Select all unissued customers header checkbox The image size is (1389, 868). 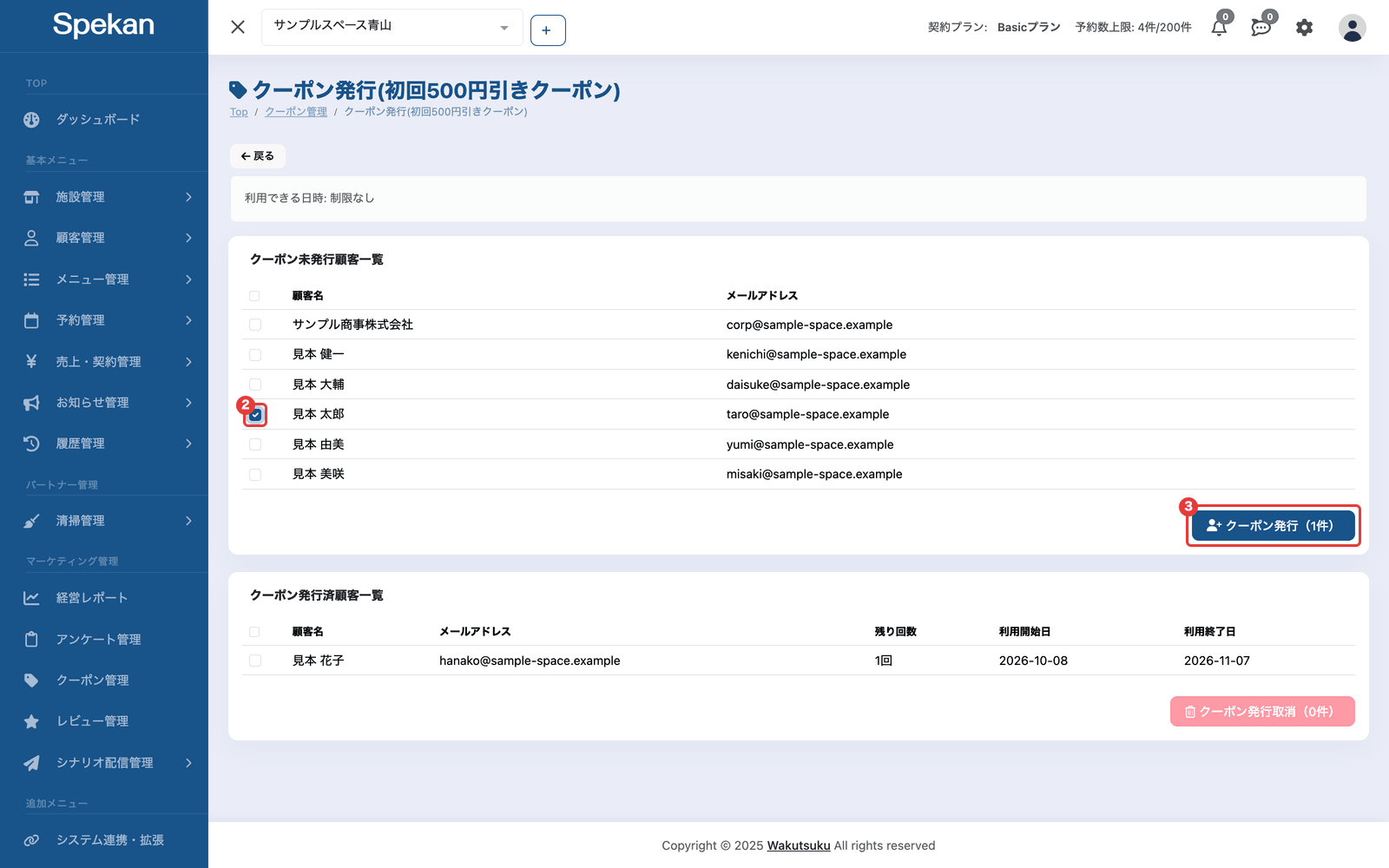(254, 296)
